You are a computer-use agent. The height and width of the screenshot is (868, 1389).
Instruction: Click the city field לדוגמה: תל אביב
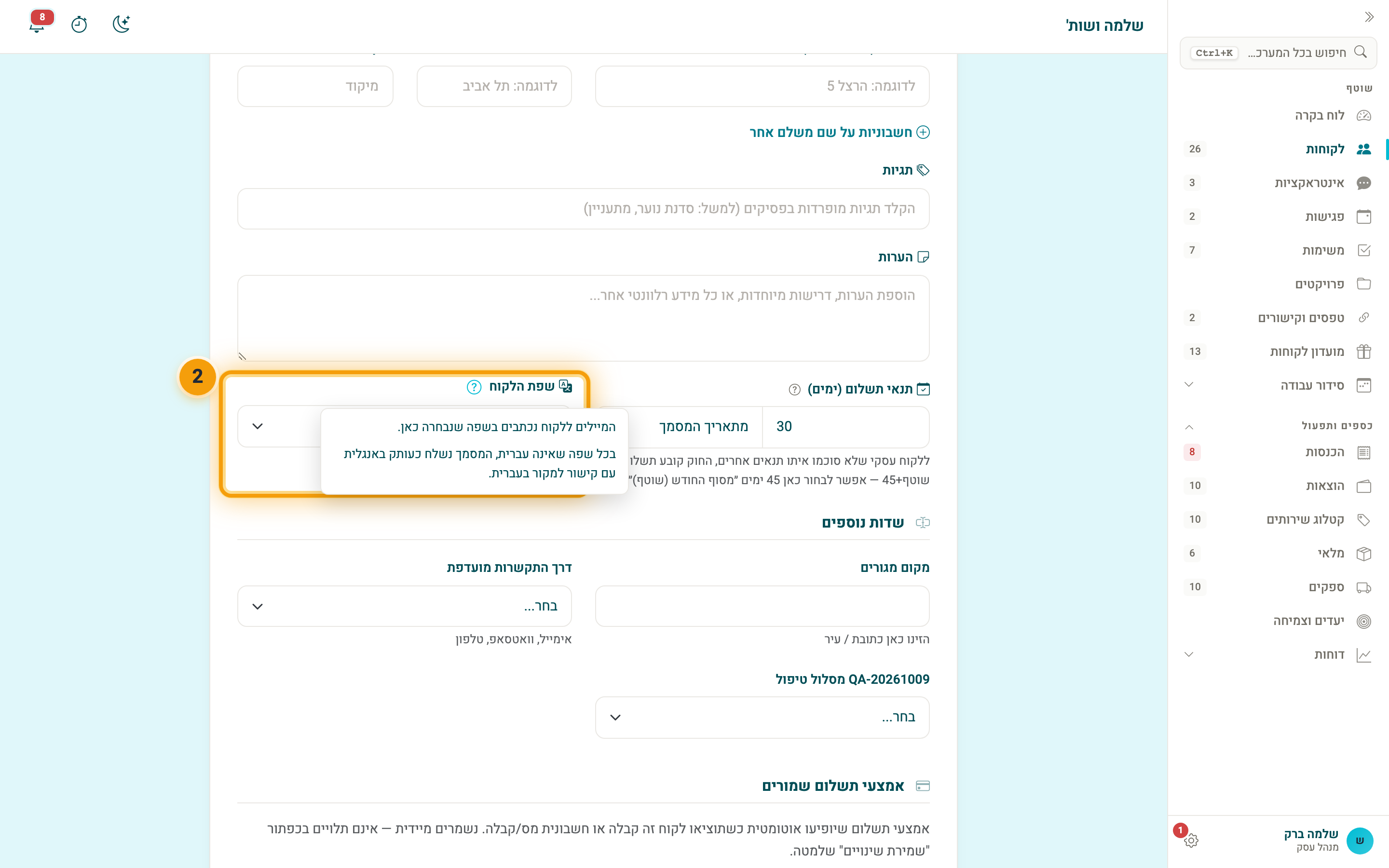(494, 86)
